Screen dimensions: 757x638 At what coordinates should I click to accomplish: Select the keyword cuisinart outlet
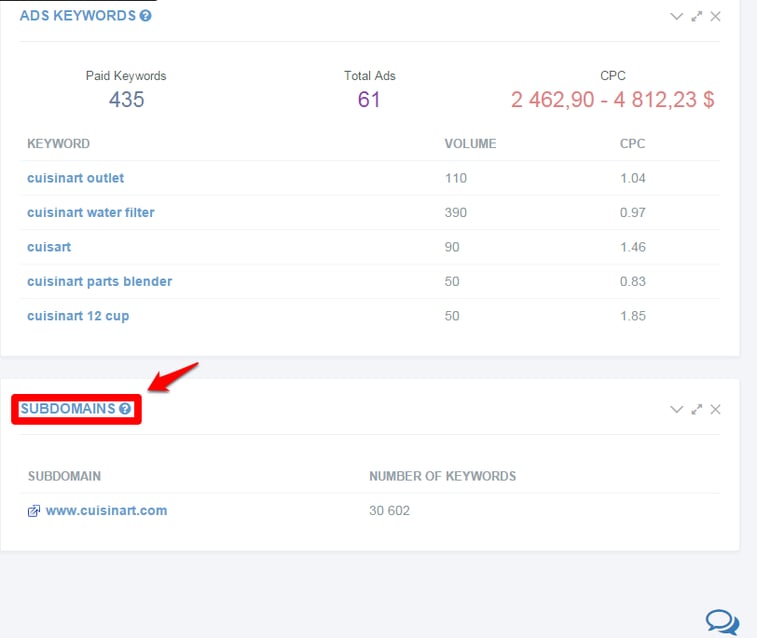(75, 178)
